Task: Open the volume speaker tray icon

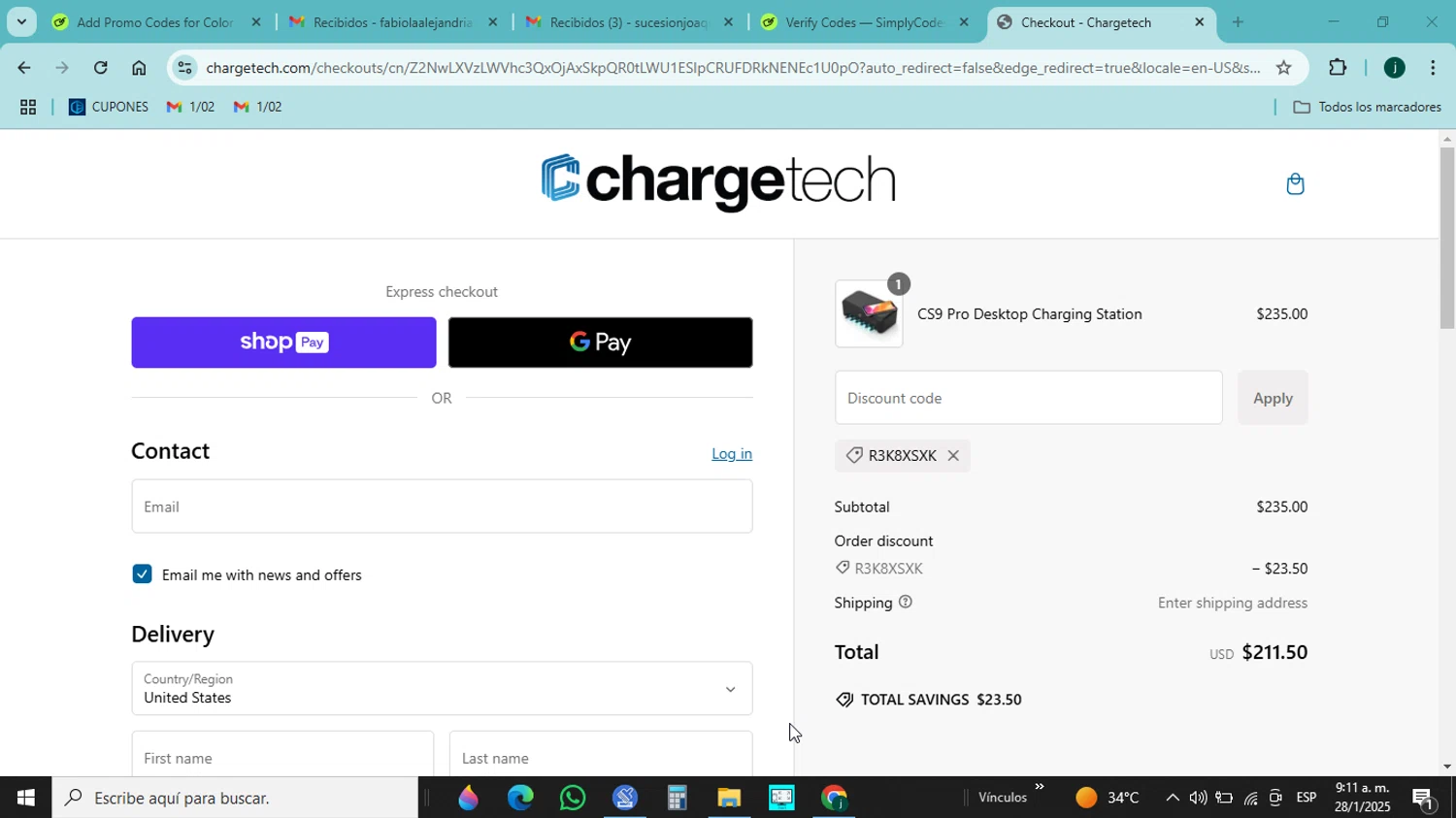Action: point(1198,798)
